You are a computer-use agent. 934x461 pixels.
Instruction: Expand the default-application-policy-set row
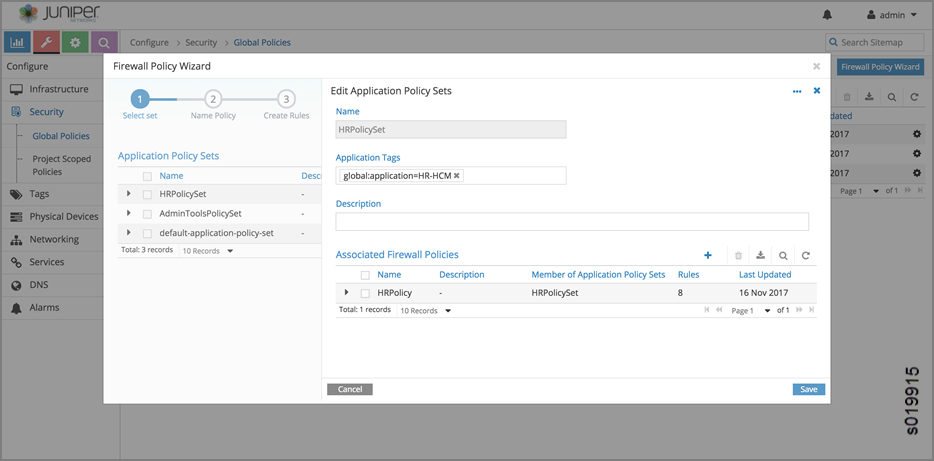point(128,232)
